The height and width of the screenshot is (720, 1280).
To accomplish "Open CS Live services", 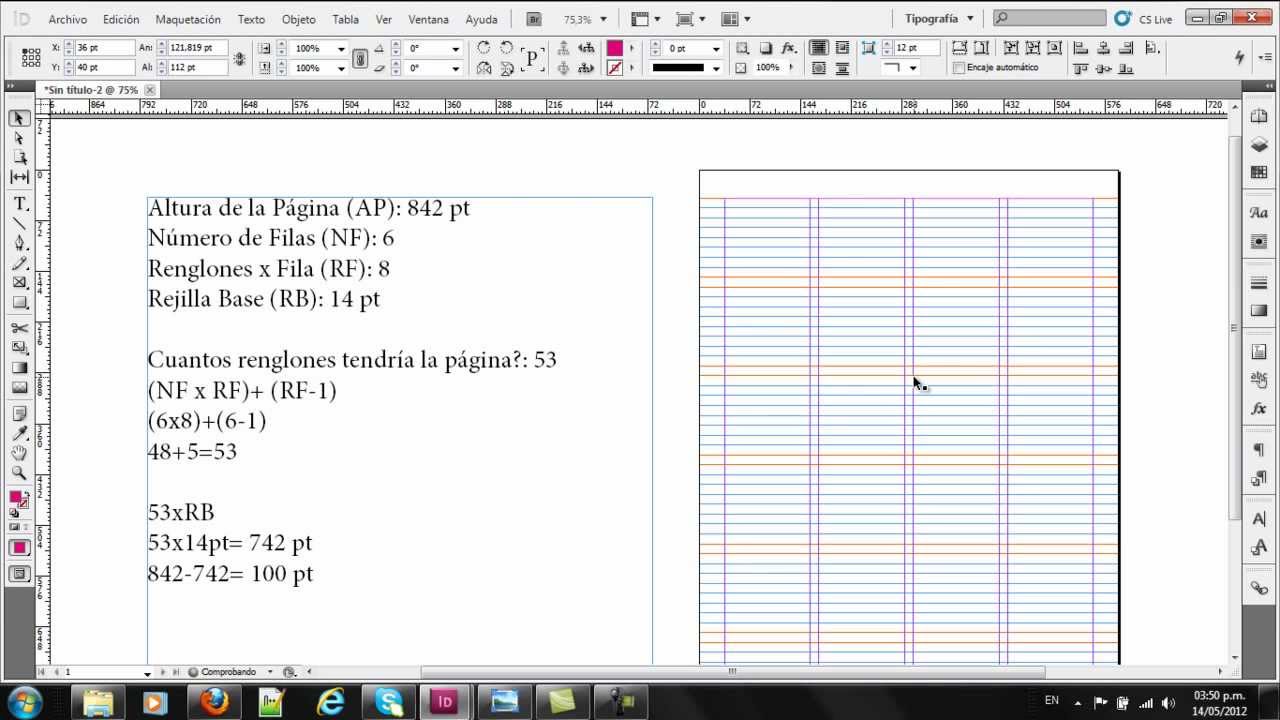I will [1144, 19].
